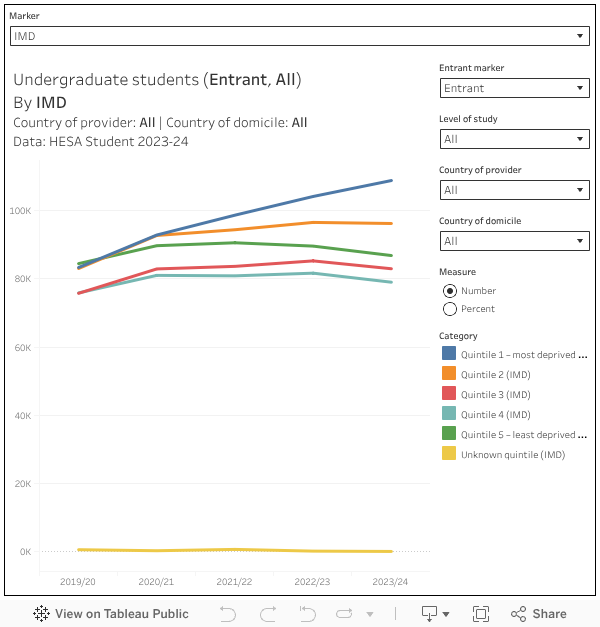Select the Percent measure radio button
The image size is (600, 627).
(x=450, y=309)
